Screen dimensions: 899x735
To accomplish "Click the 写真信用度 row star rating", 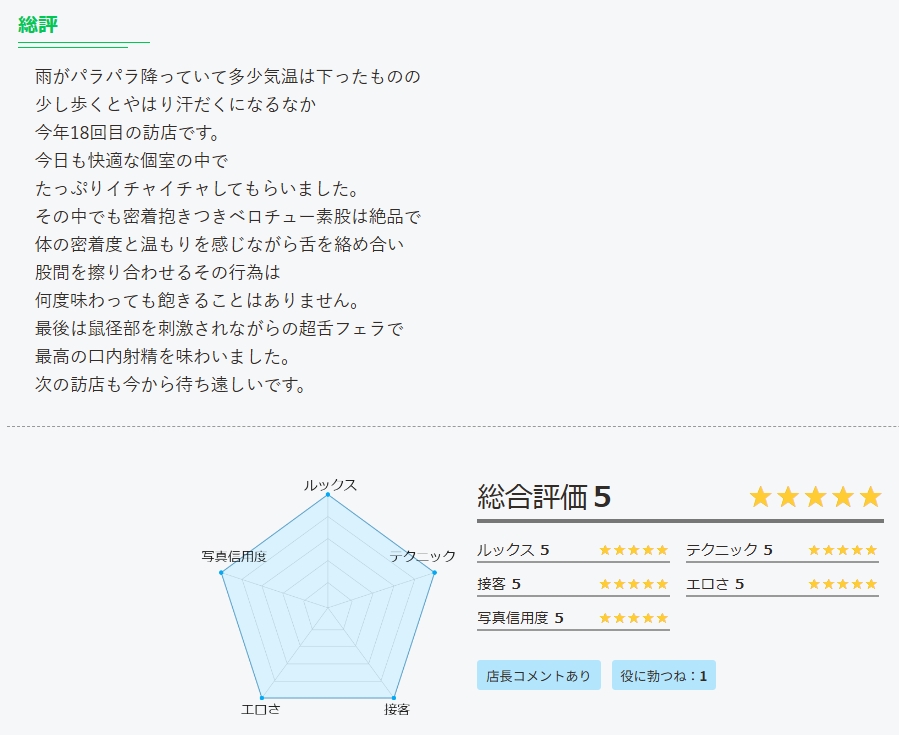I will [634, 618].
